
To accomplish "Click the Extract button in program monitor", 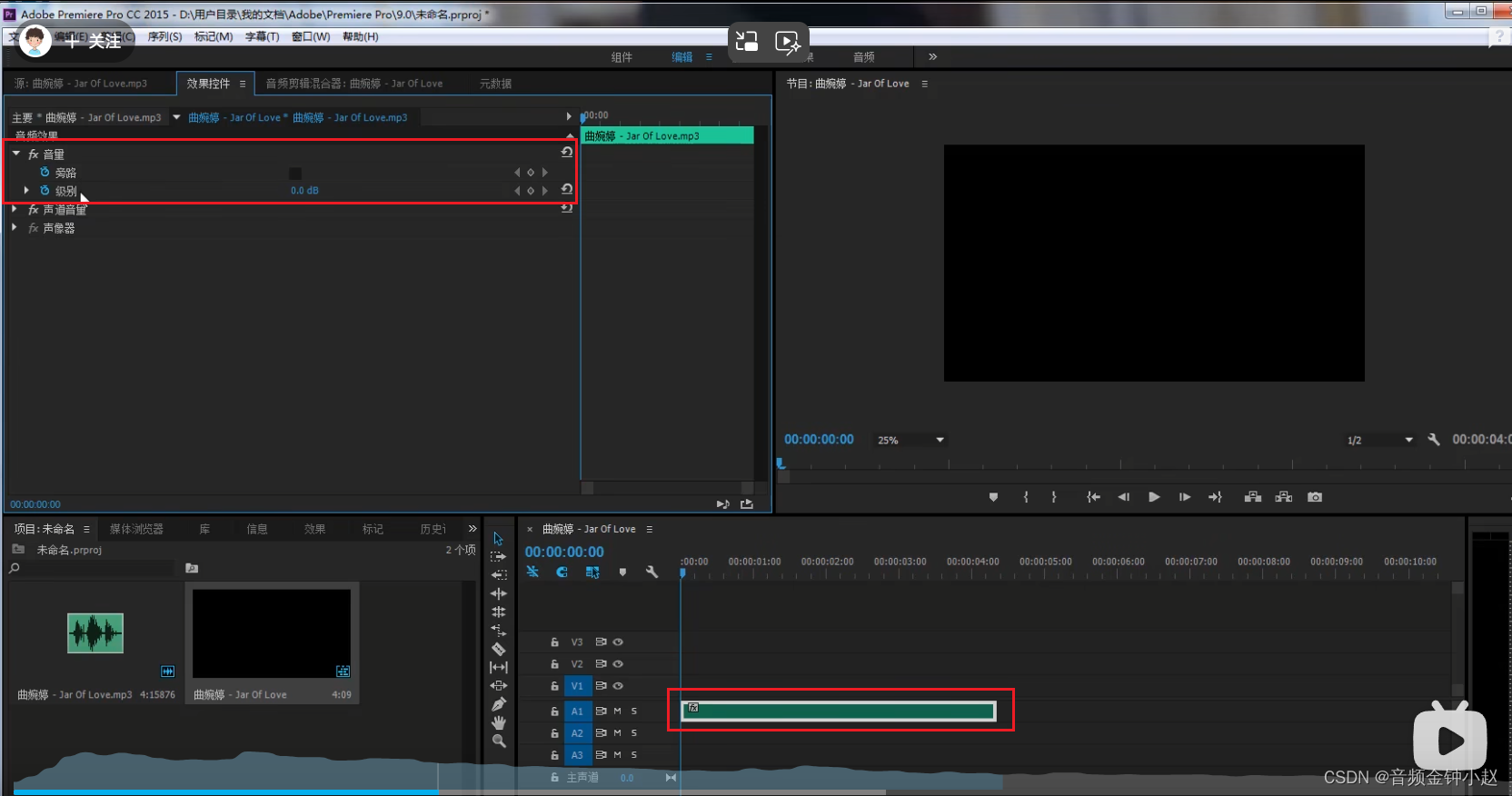I will 1284,497.
